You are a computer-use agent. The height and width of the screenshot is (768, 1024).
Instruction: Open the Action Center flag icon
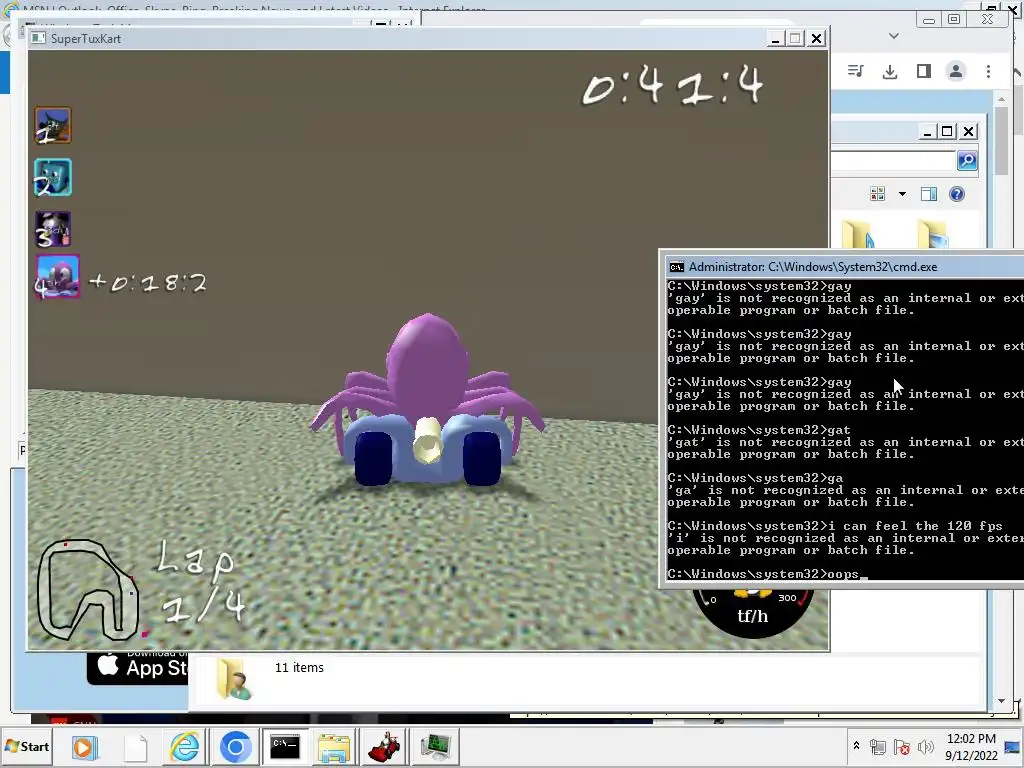pos(903,747)
